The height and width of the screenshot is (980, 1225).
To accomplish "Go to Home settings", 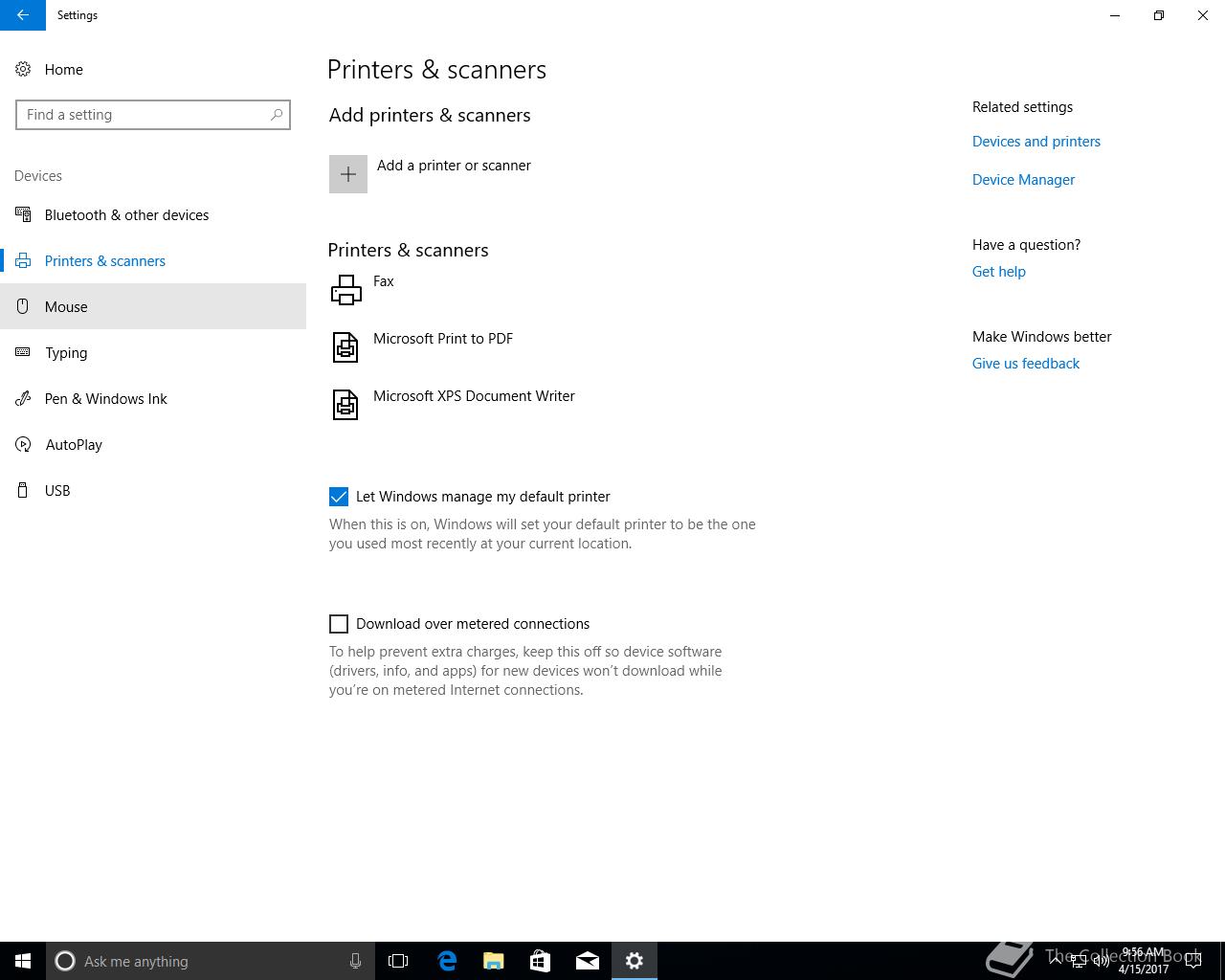I will click(x=153, y=70).
